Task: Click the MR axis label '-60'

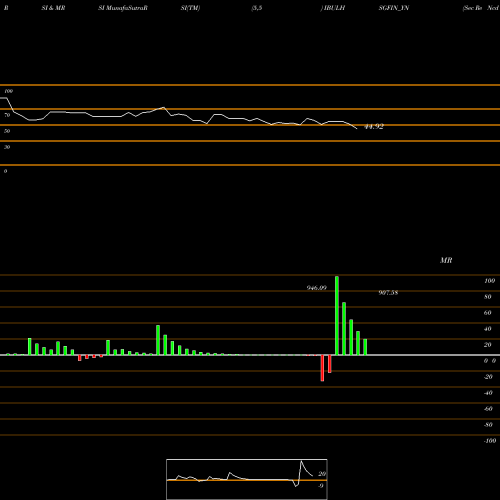Action: pos(488,409)
